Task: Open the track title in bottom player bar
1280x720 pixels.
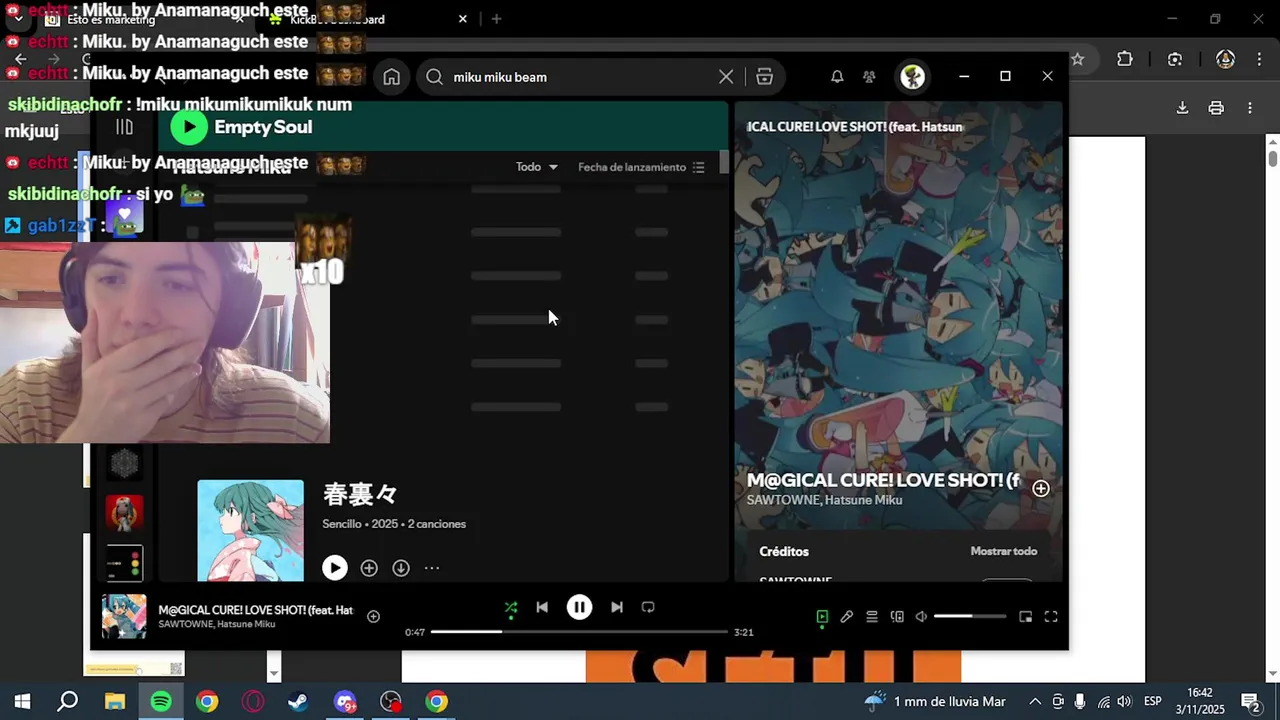Action: point(255,610)
